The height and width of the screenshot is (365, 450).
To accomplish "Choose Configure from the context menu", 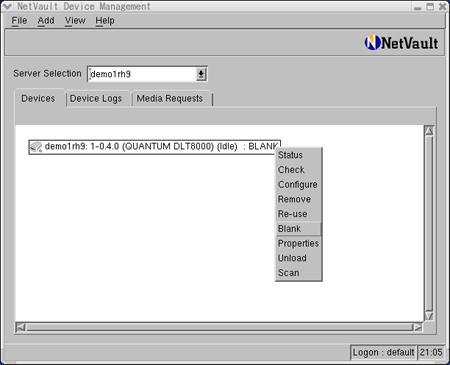I will click(x=298, y=184).
